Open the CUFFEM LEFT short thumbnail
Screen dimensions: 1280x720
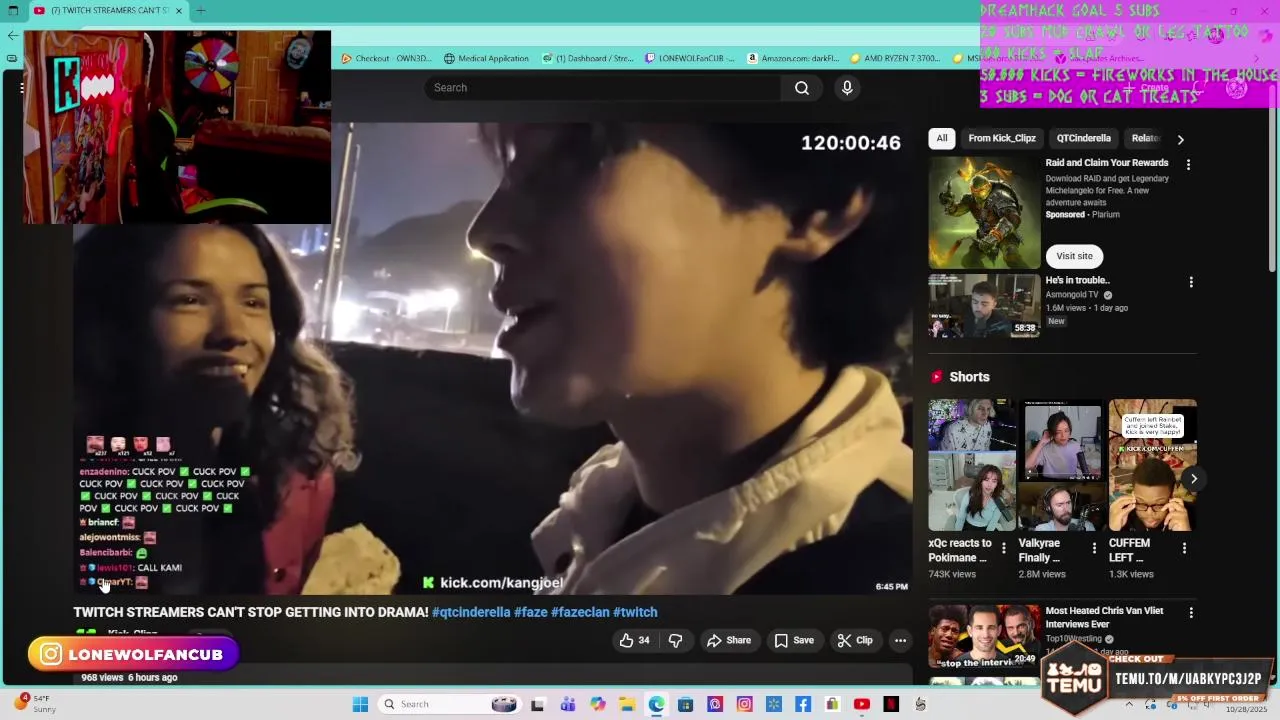coord(1152,465)
